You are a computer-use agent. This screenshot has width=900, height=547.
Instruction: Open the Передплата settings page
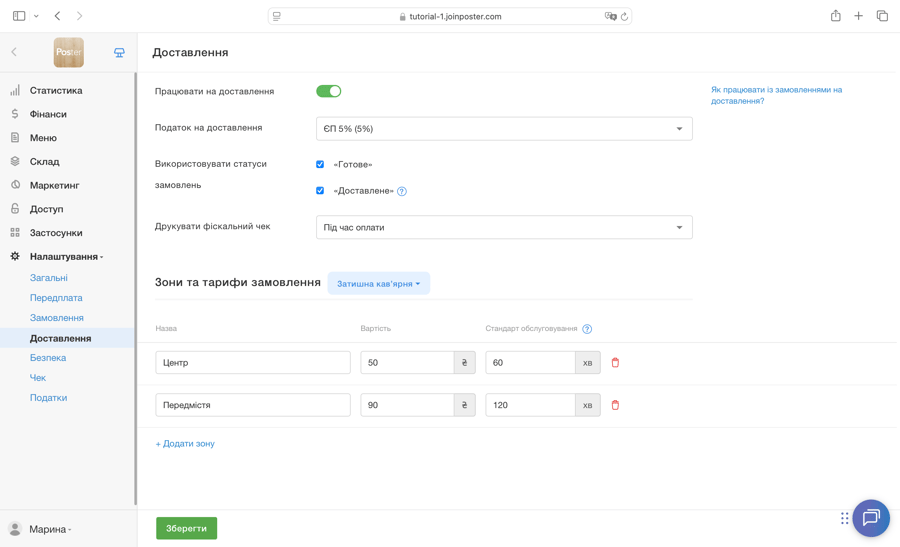(x=56, y=298)
